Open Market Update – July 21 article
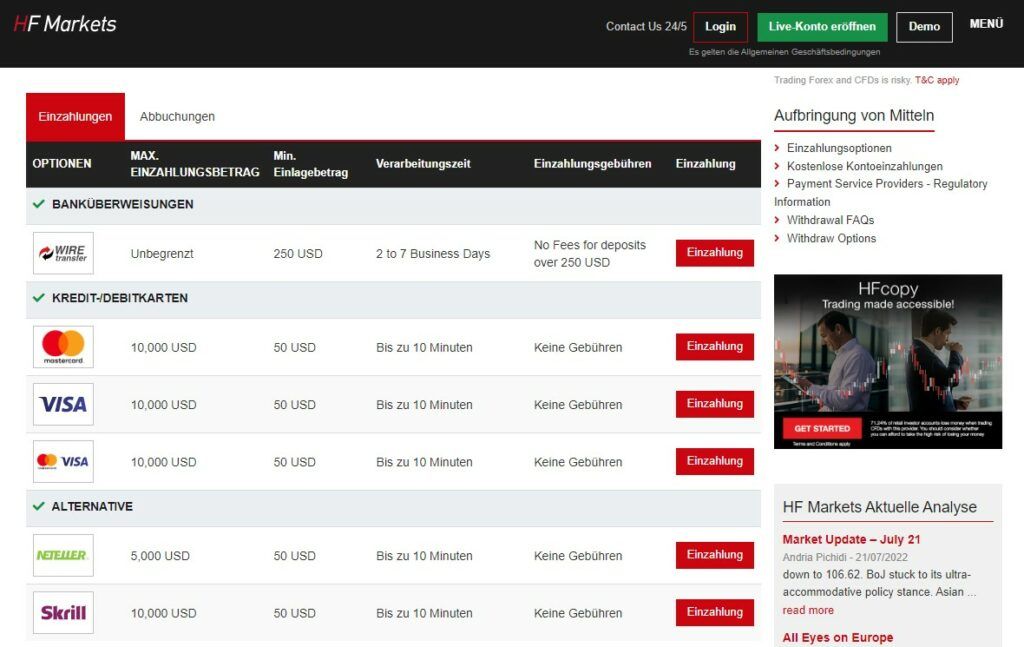The height and width of the screenshot is (647, 1024). point(851,539)
